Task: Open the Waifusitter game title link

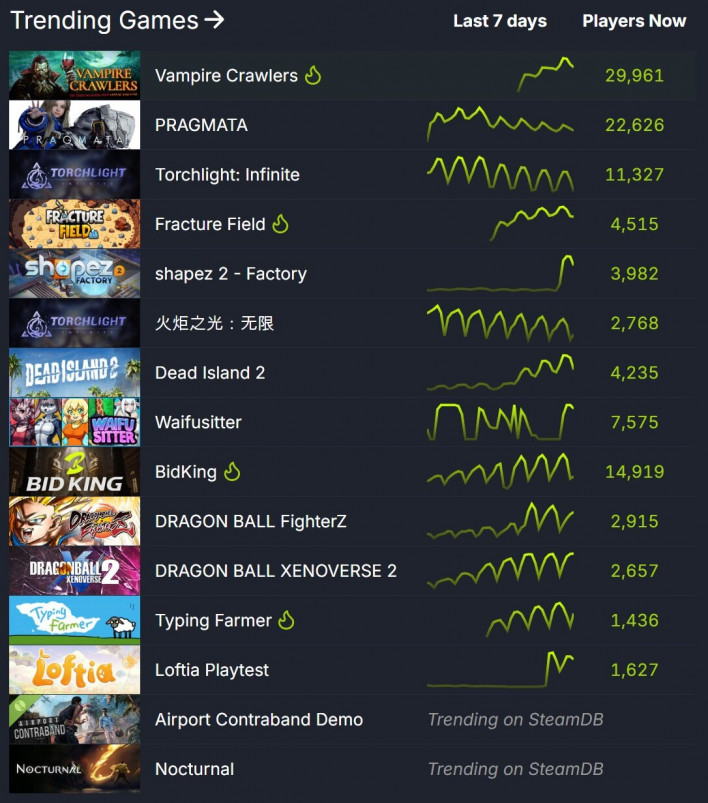Action: point(198,422)
